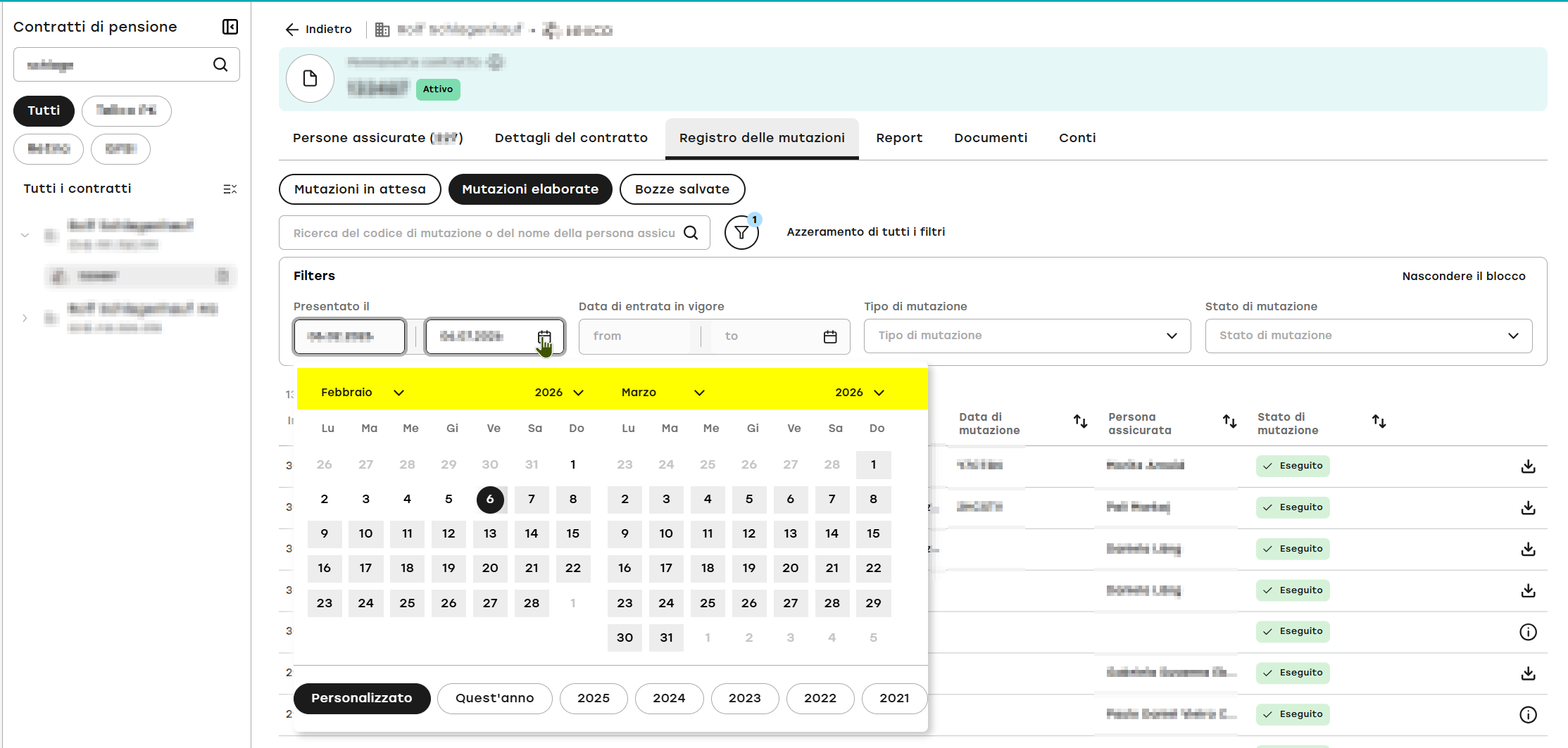This screenshot has height=748, width=1568.
Task: Choose 2025 date range preset
Action: point(594,699)
